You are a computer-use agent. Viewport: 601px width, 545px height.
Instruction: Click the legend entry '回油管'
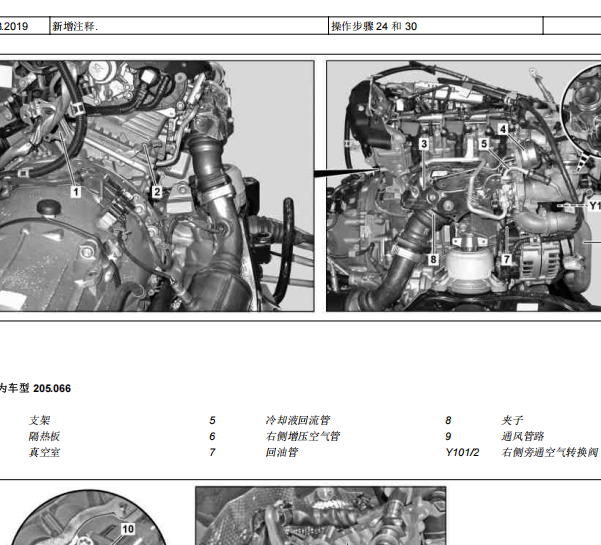282,453
